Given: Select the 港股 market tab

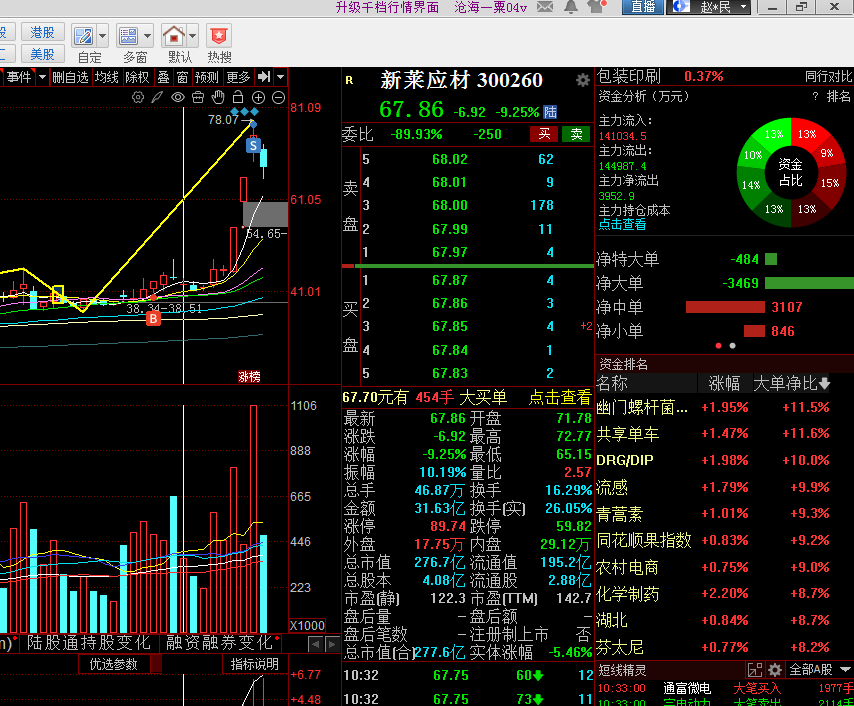Looking at the screenshot, I should (x=42, y=32).
